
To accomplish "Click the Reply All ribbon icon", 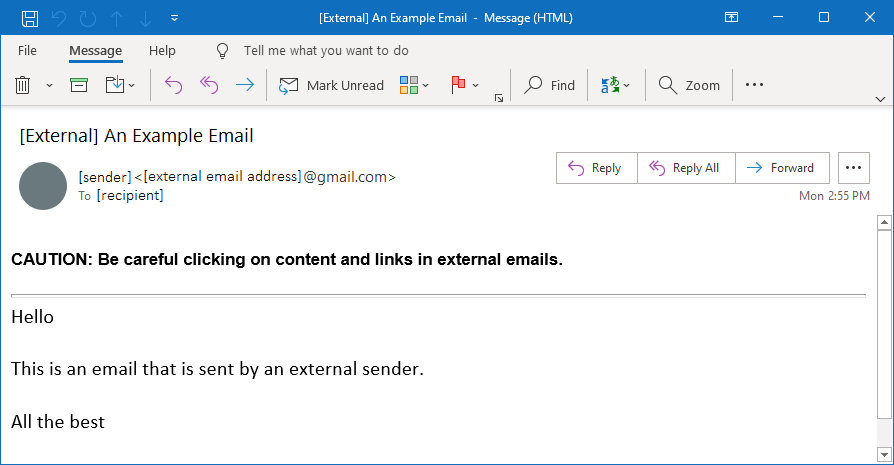I will (x=209, y=86).
